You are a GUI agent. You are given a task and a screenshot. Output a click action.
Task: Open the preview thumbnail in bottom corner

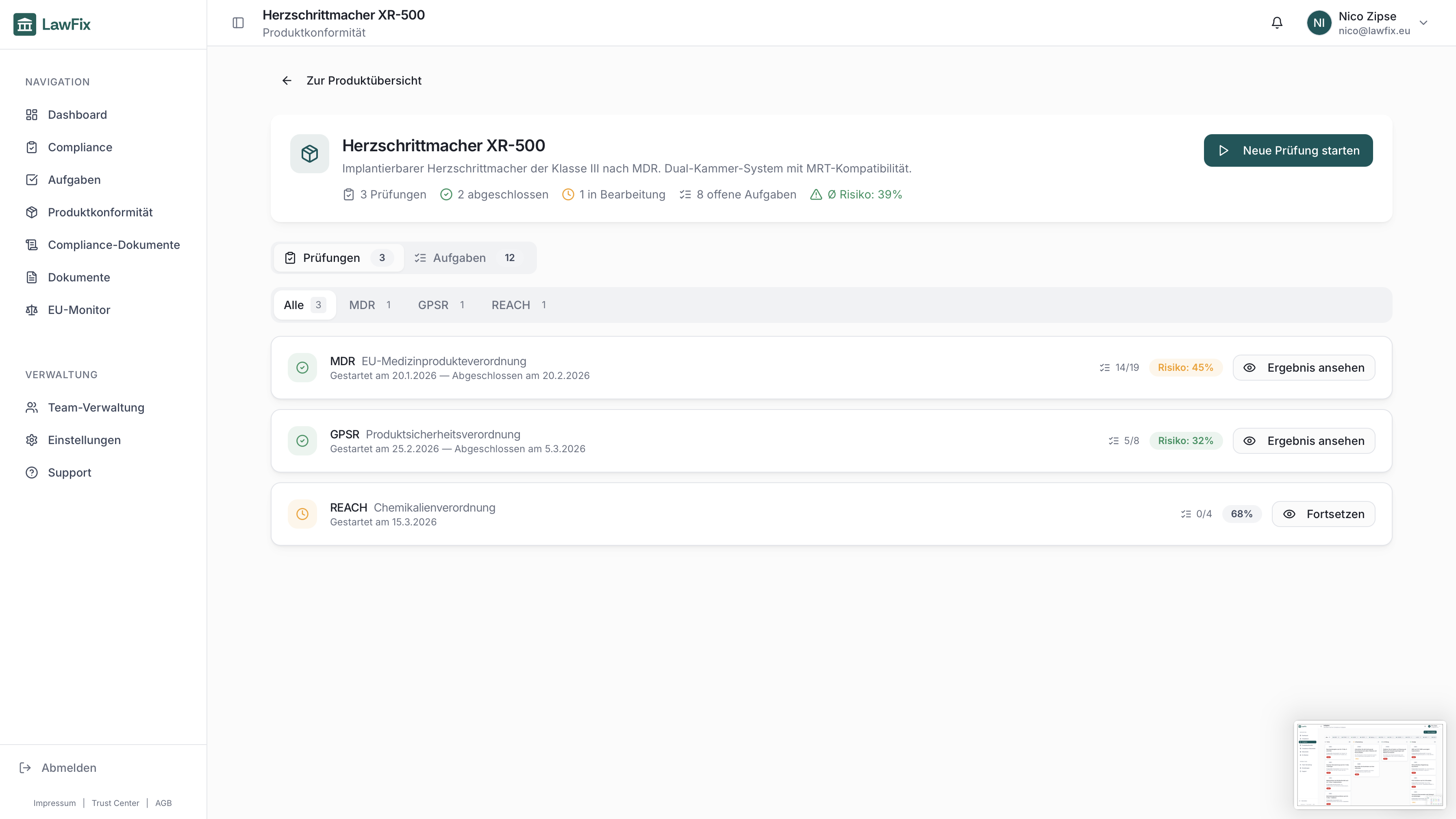tap(1369, 765)
